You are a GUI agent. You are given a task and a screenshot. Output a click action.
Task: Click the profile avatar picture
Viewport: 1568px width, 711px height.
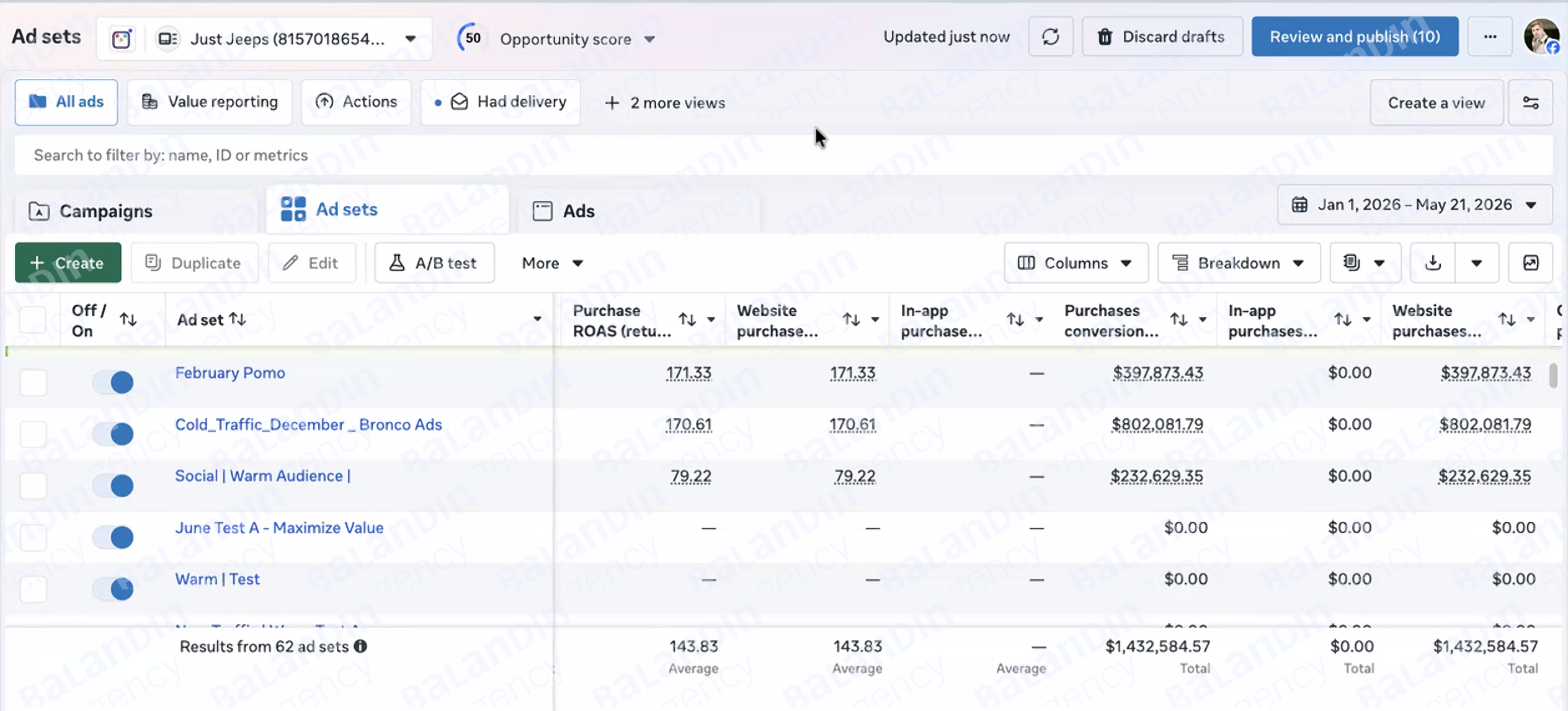click(1541, 37)
